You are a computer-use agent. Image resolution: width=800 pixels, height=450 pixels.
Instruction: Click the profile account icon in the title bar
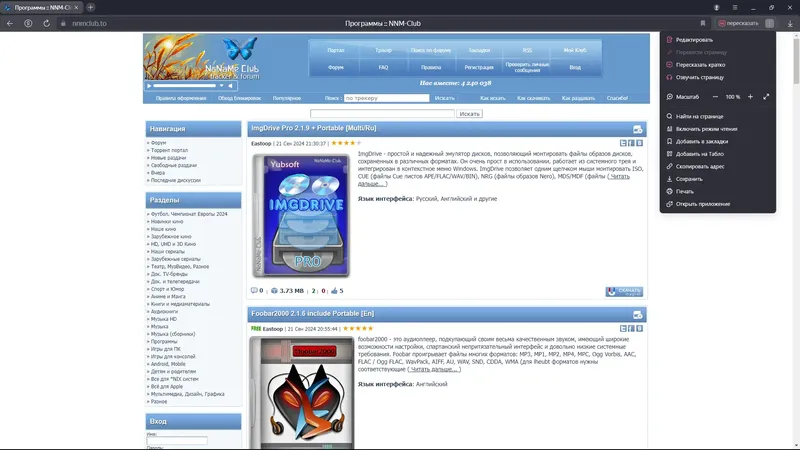point(716,8)
